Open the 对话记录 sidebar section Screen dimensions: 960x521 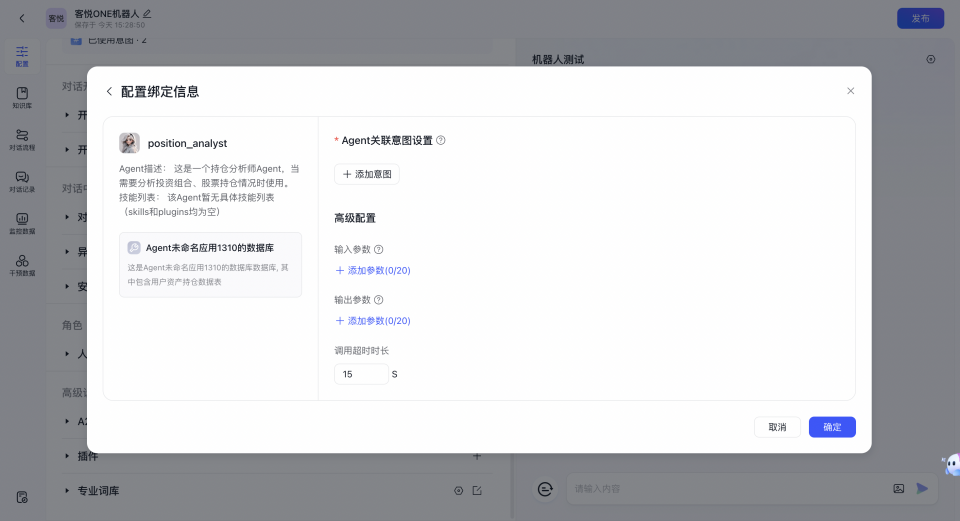[x=22, y=181]
